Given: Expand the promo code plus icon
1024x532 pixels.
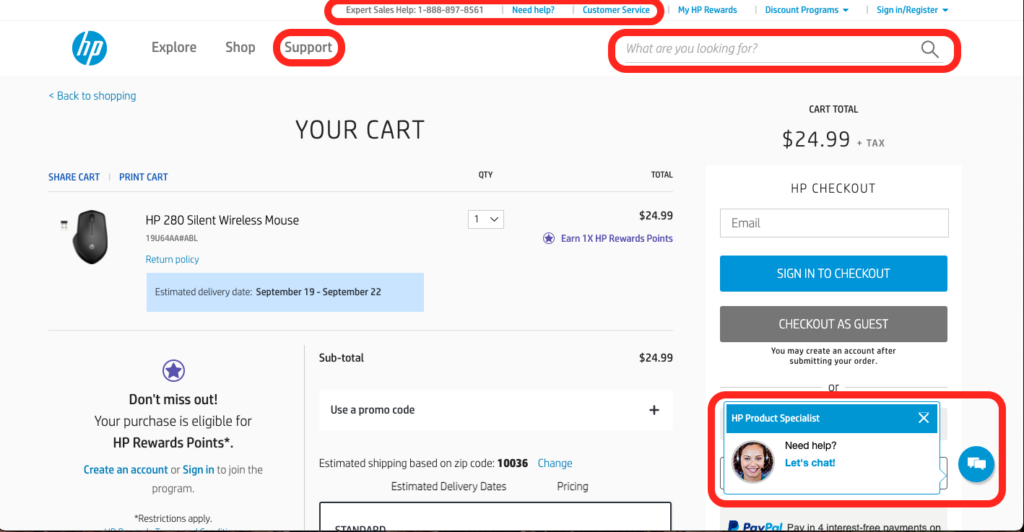Looking at the screenshot, I should click(x=654, y=410).
